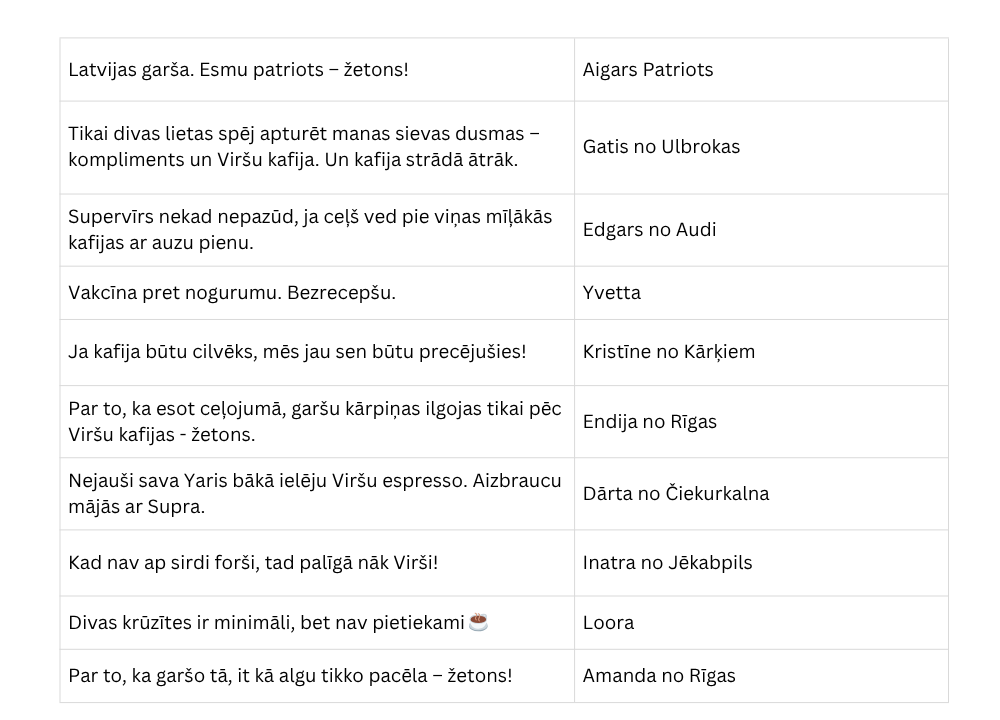Select the Amanda no Rīgas cell
The width and height of the screenshot is (1000, 720).
pyautogui.click(x=659, y=676)
